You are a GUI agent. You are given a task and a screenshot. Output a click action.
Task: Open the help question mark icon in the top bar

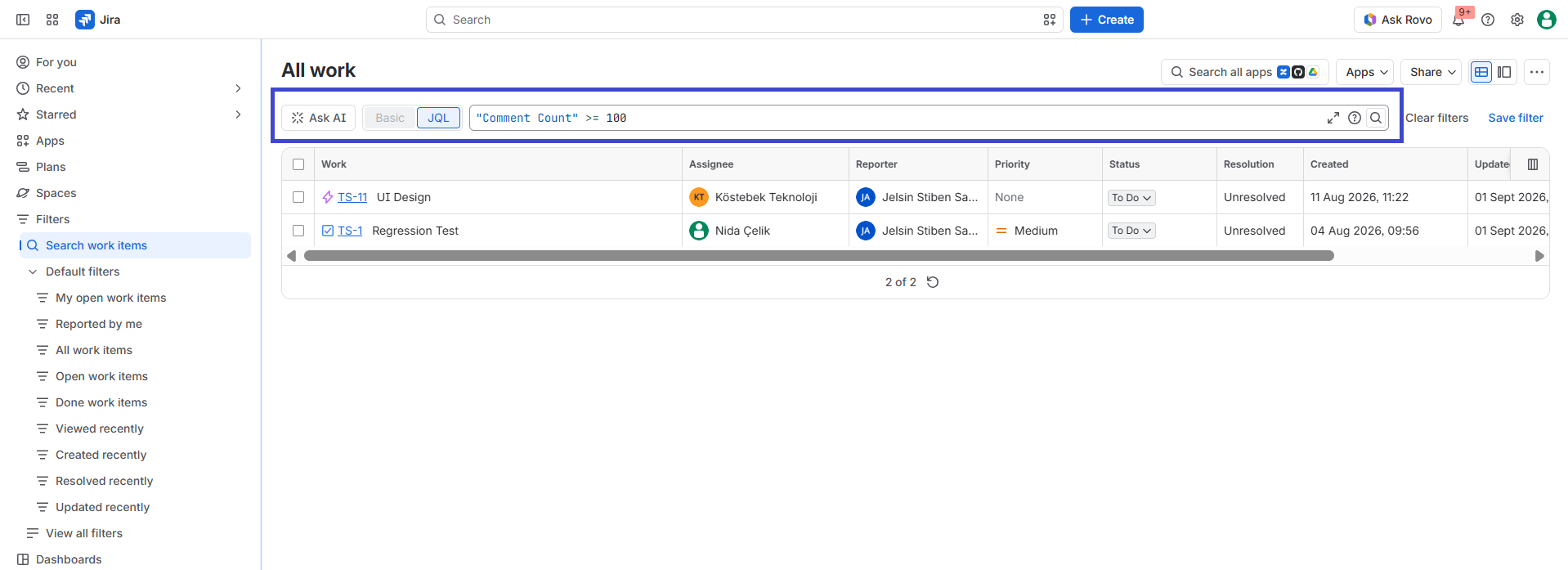click(1488, 20)
